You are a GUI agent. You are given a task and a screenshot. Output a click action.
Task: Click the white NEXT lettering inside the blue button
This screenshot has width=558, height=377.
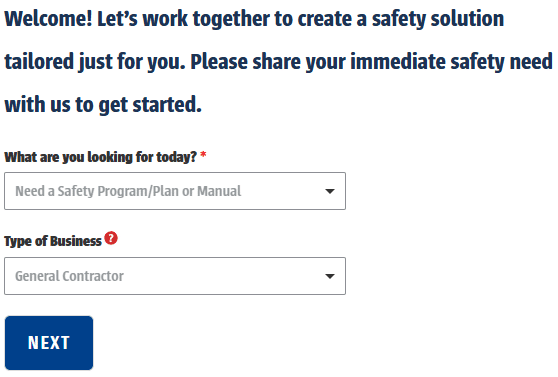[49, 343]
